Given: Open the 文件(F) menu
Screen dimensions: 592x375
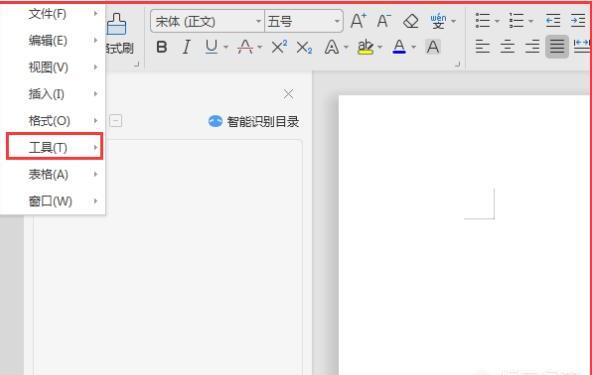Looking at the screenshot, I should pyautogui.click(x=53, y=14).
